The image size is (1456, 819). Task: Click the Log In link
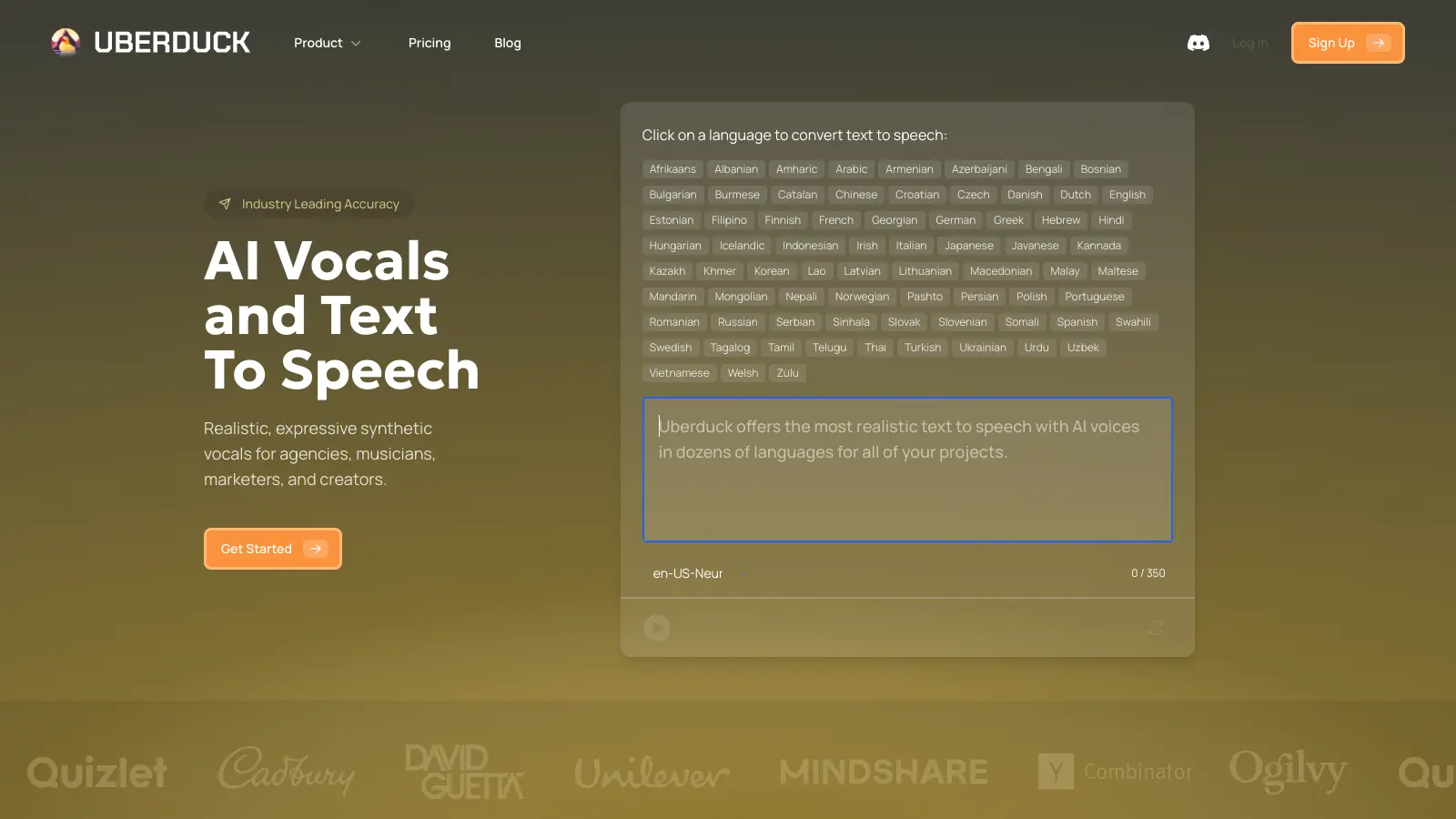(1249, 43)
